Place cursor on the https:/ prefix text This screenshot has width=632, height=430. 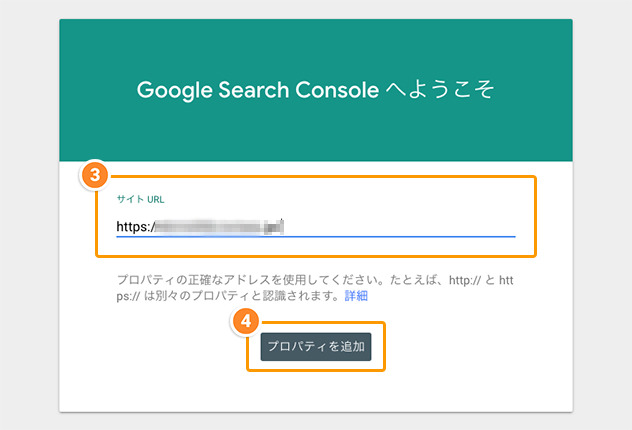point(135,227)
